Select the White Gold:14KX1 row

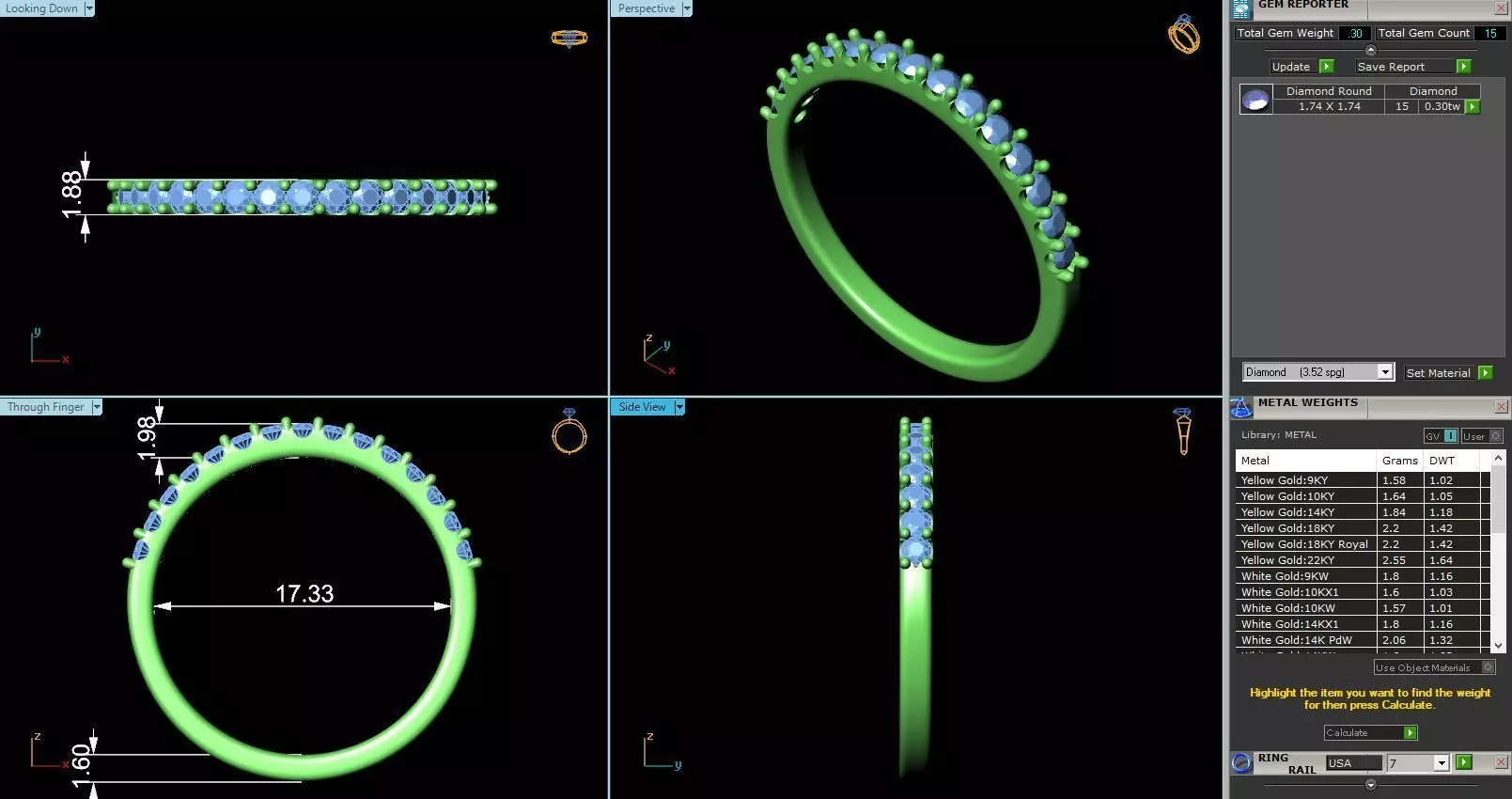click(1363, 624)
